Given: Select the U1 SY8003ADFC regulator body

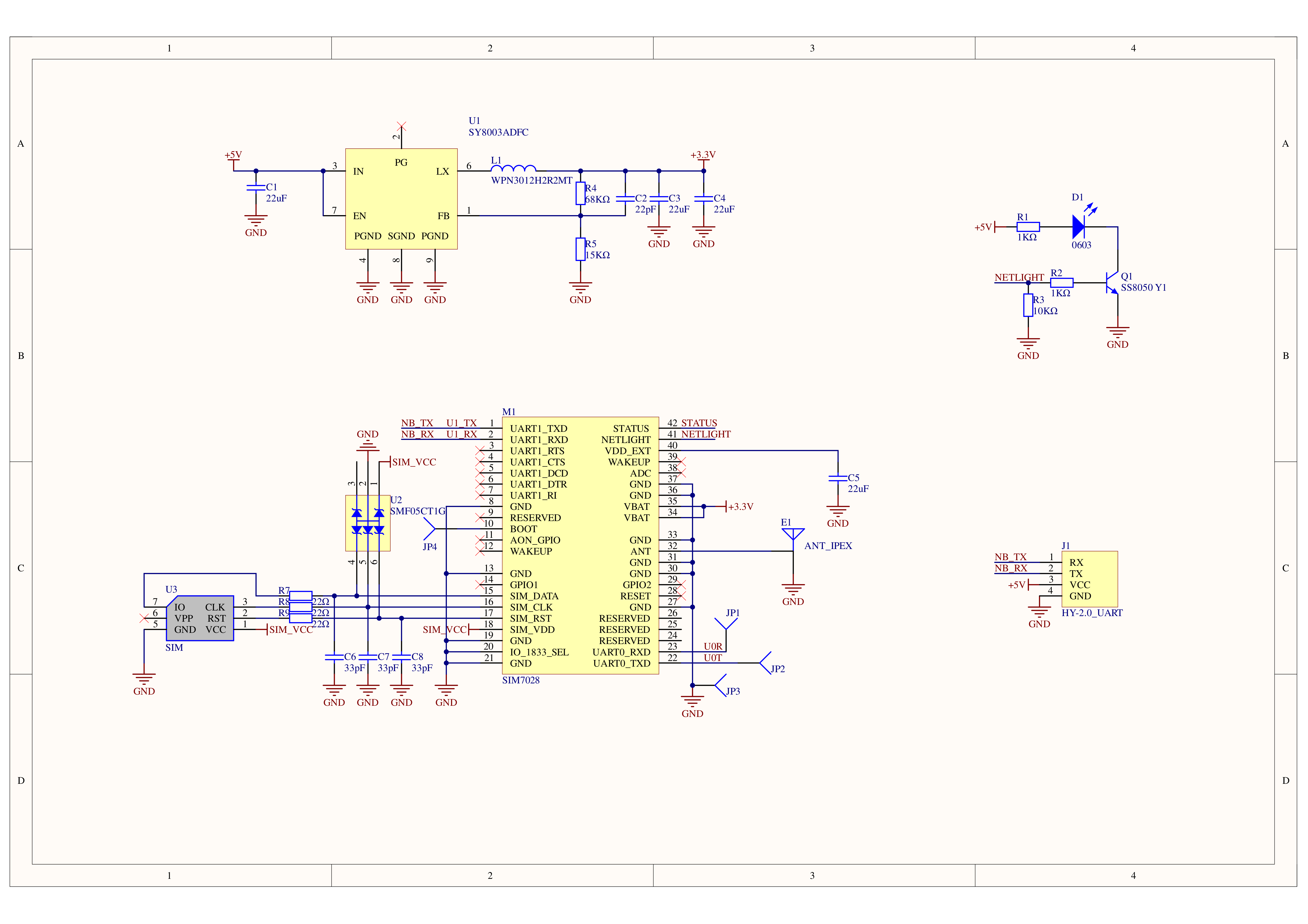Looking at the screenshot, I should [x=401, y=199].
